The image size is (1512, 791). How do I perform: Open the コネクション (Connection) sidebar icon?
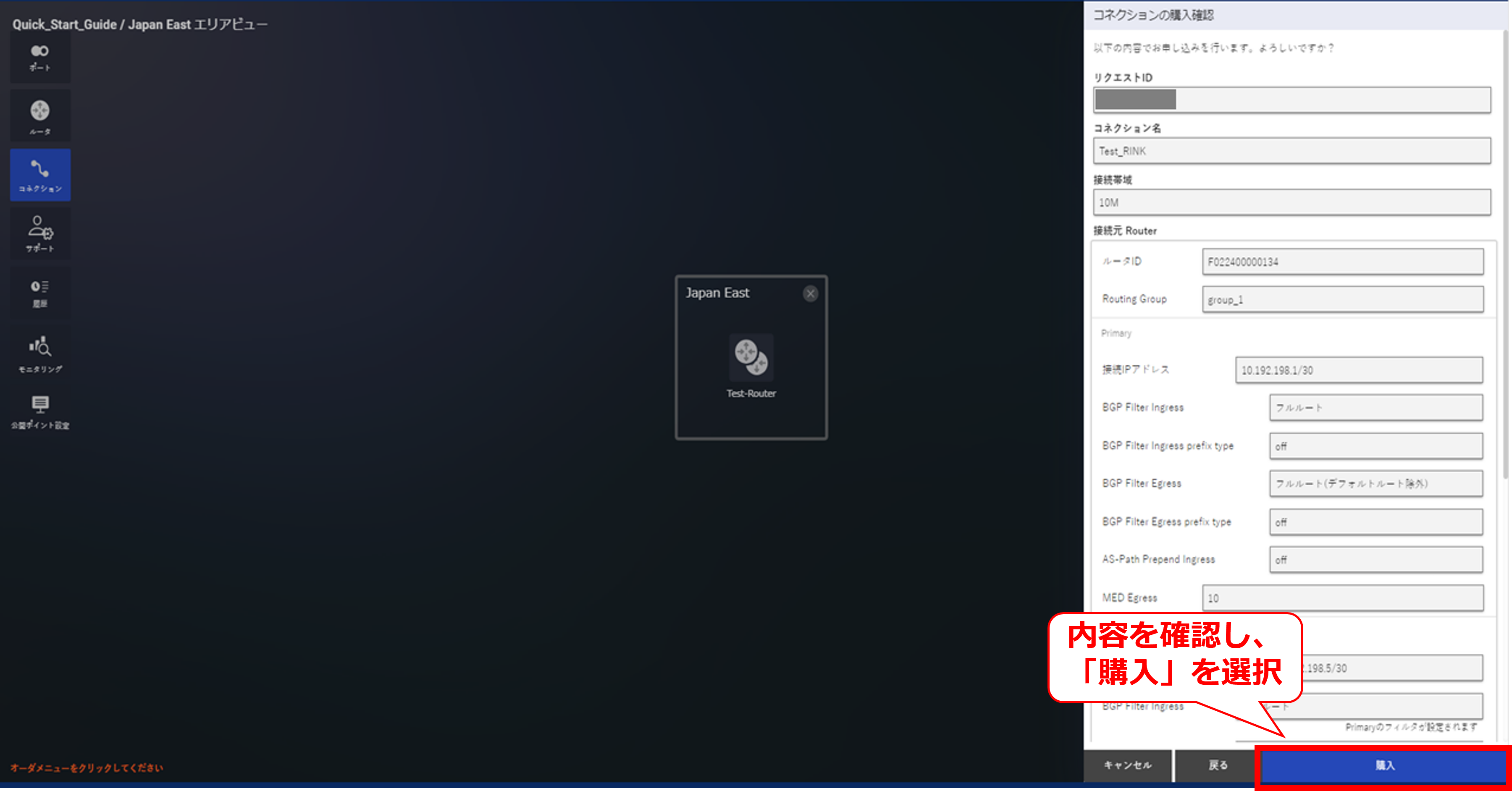[x=40, y=175]
